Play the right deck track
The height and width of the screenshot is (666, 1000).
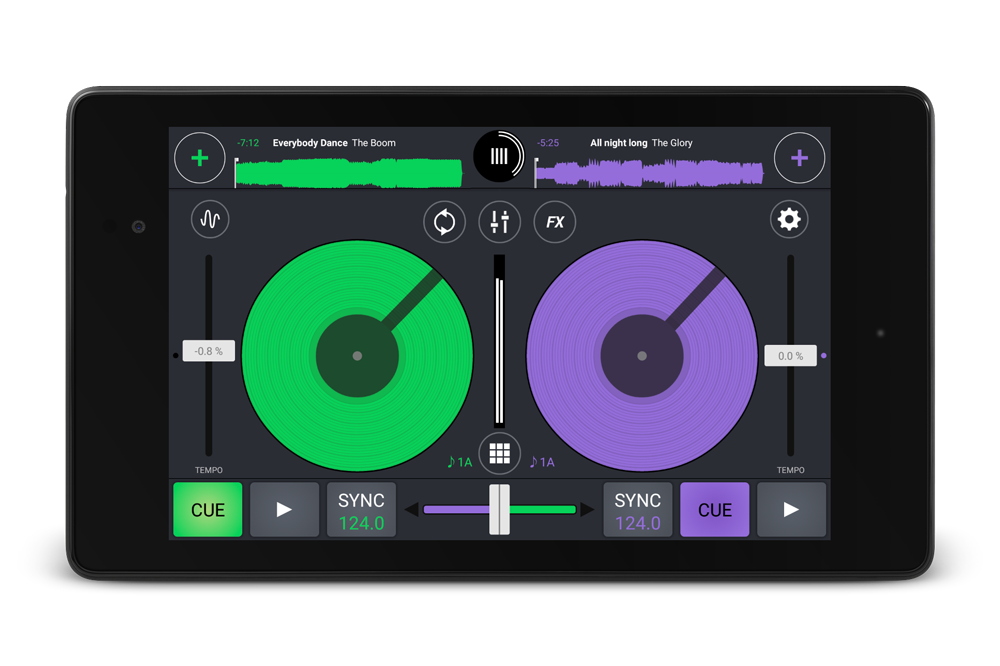pyautogui.click(x=791, y=510)
